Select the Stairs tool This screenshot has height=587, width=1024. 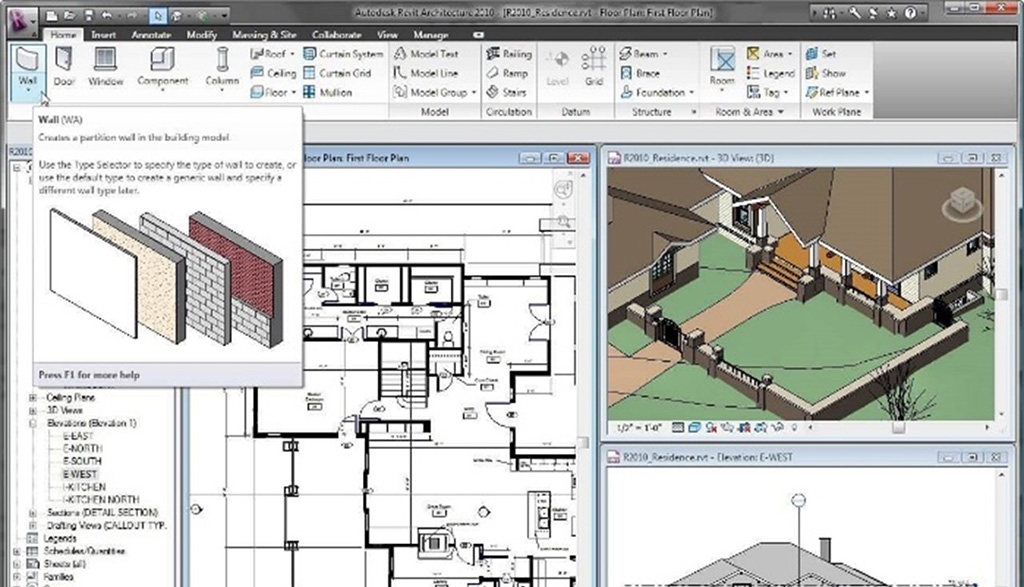click(506, 92)
